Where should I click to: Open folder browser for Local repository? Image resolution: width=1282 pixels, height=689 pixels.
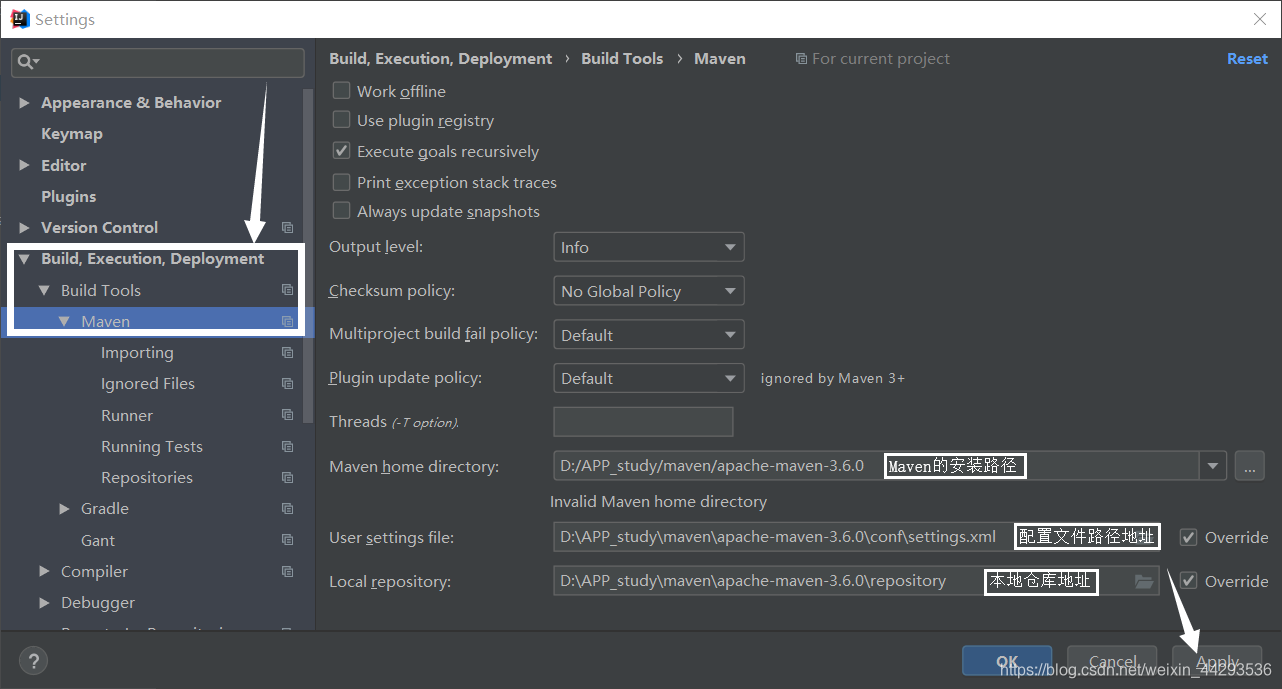(1144, 581)
